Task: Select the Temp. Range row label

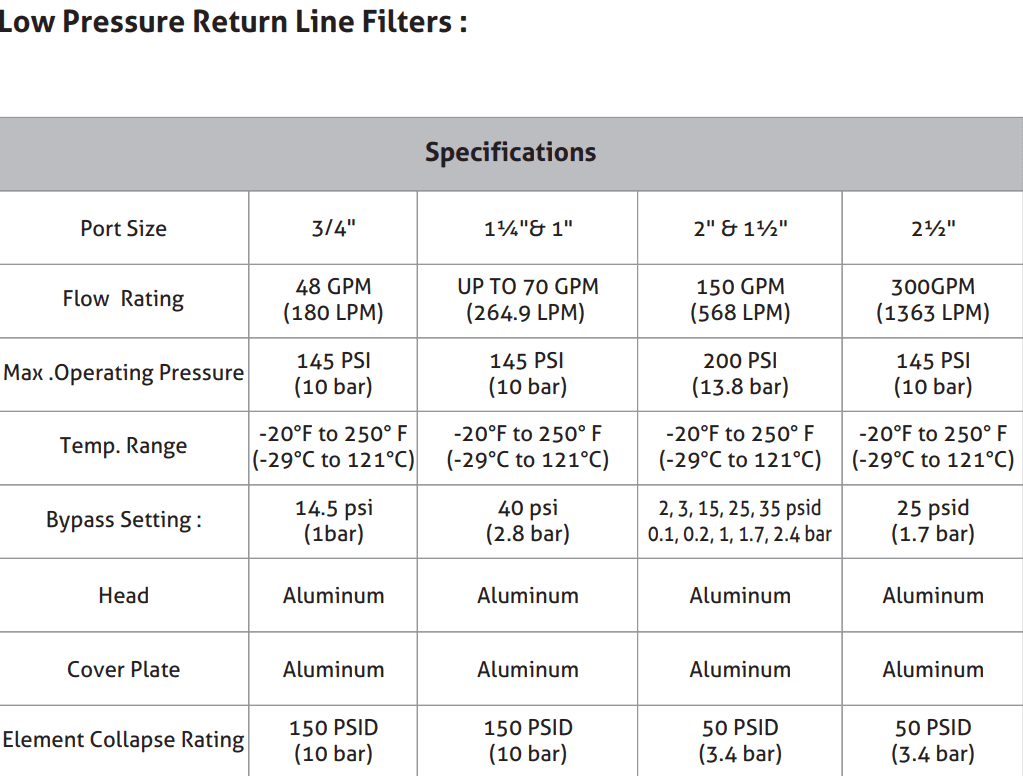Action: [x=123, y=448]
